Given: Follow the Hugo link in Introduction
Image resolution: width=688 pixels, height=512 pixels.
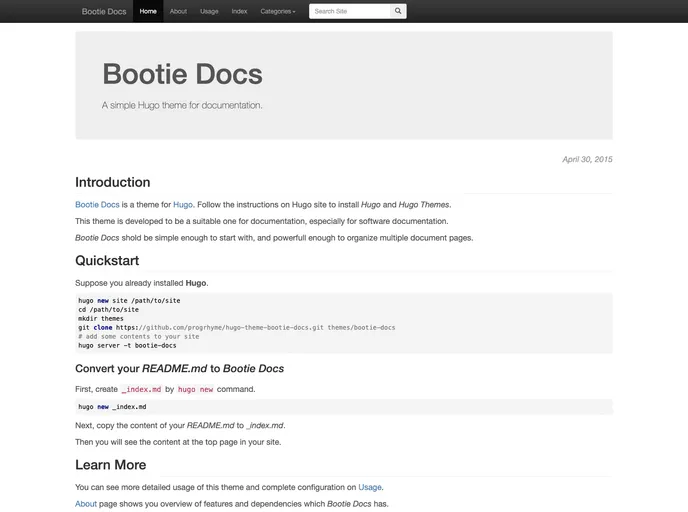Looking at the screenshot, I should (x=183, y=204).
